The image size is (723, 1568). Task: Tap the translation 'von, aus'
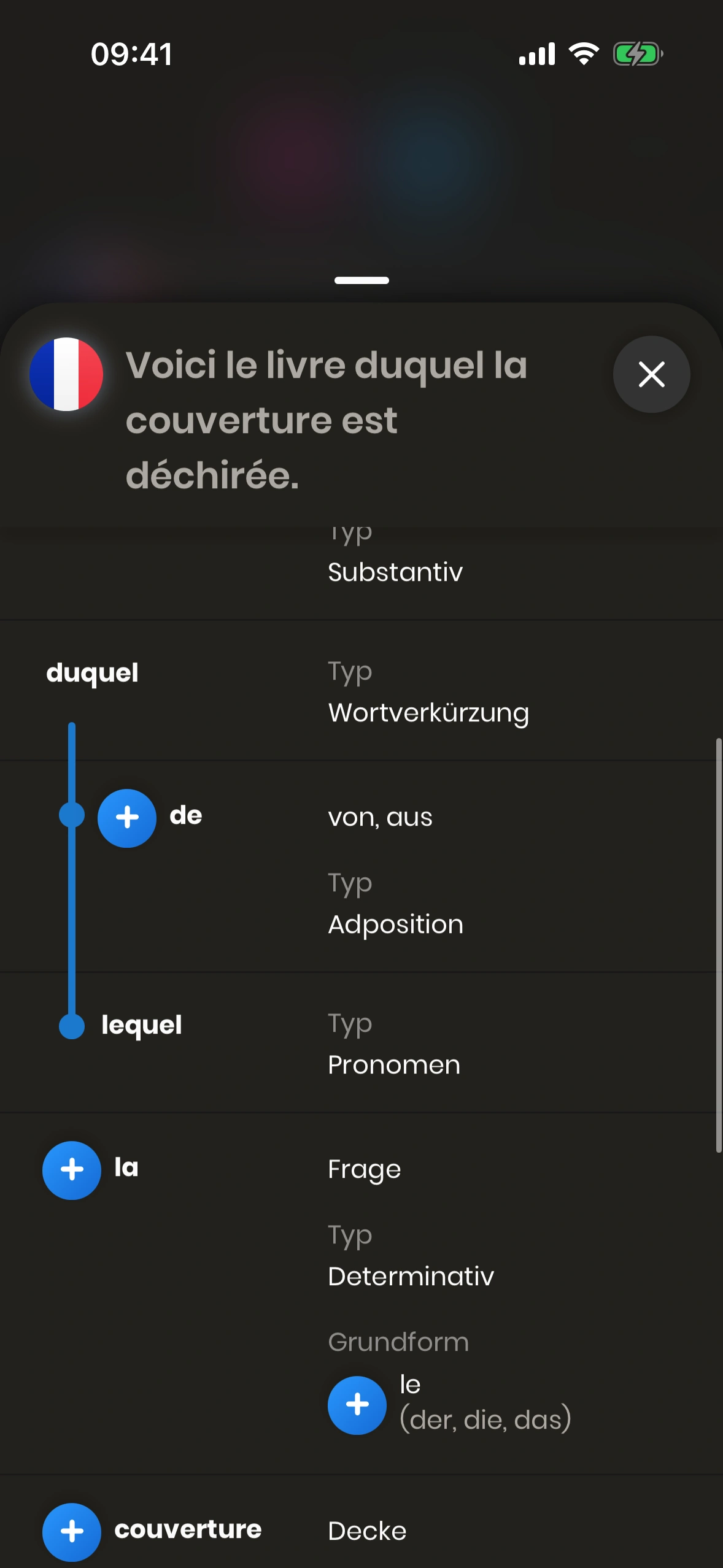[381, 818]
